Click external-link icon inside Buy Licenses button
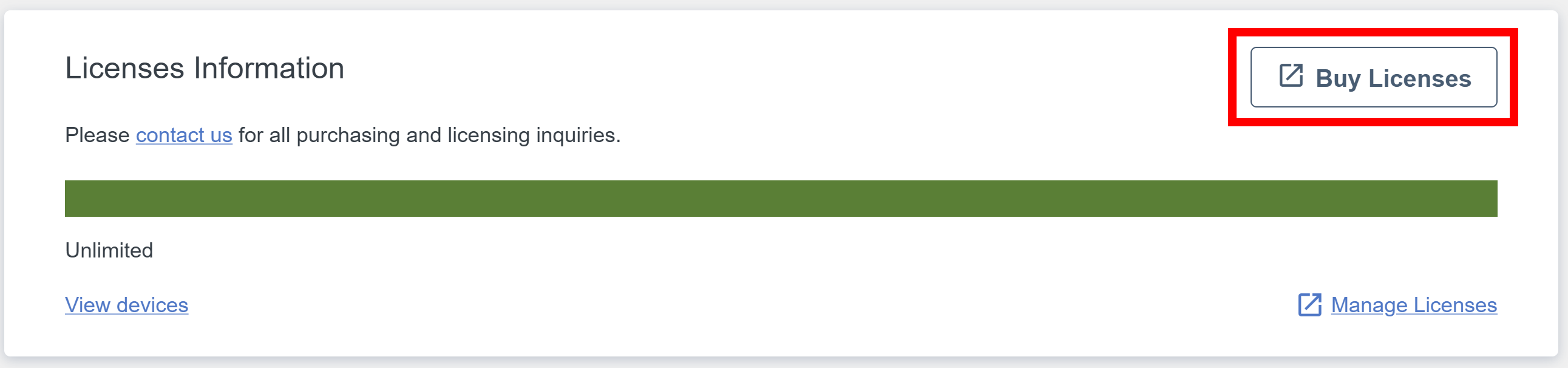The width and height of the screenshot is (1568, 368). (x=1291, y=76)
